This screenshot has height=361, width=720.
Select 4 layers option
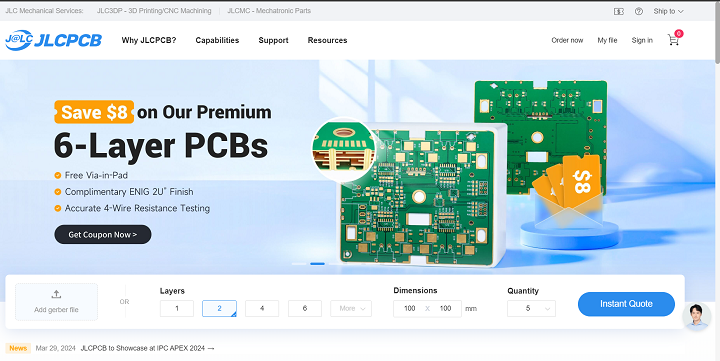click(x=262, y=309)
